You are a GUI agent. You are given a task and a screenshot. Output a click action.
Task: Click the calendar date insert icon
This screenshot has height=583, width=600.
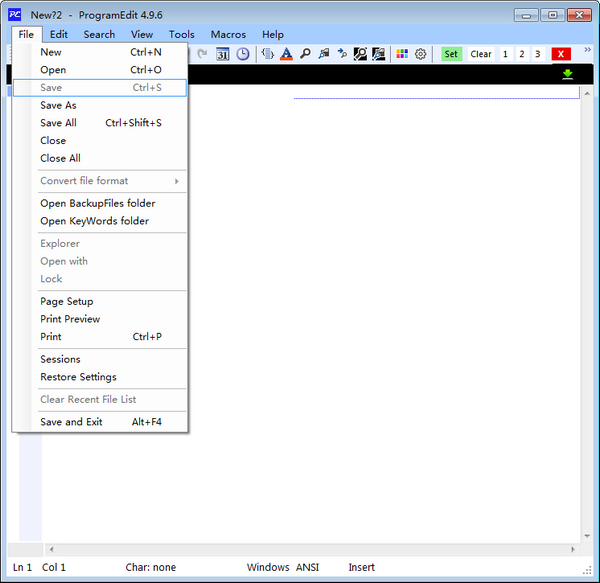pos(223,54)
